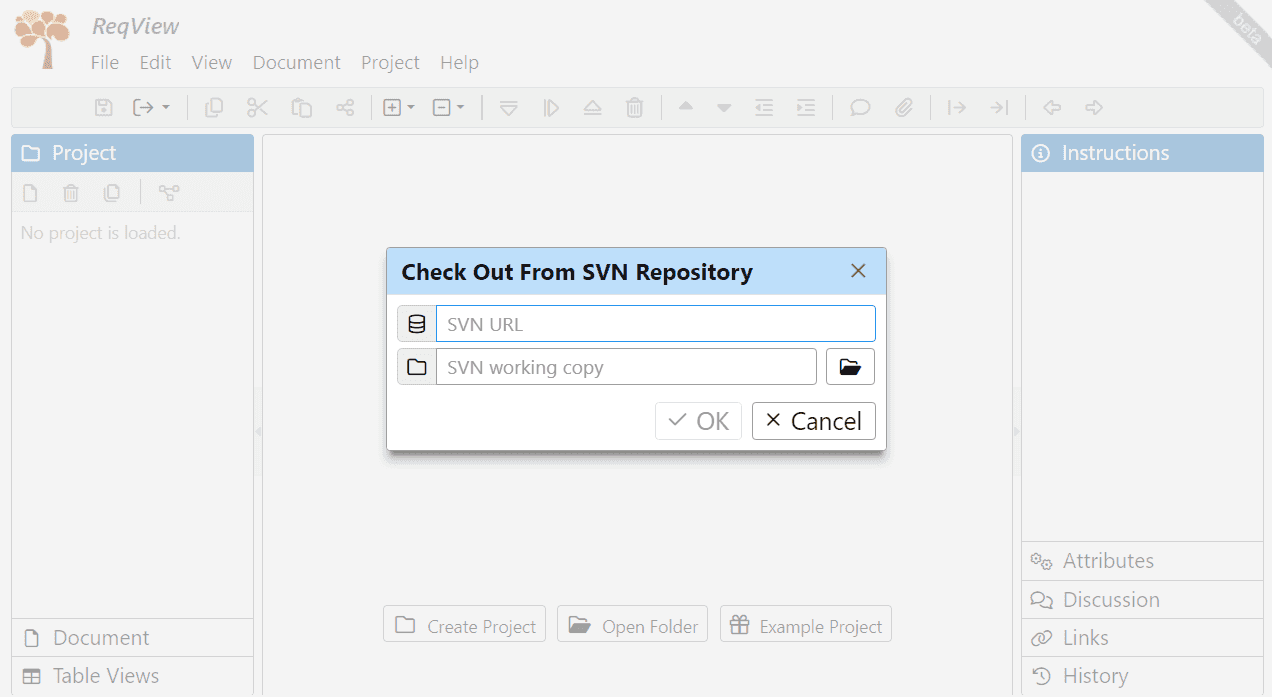Click the Create Project button
The image size is (1272, 697).
coord(465,625)
